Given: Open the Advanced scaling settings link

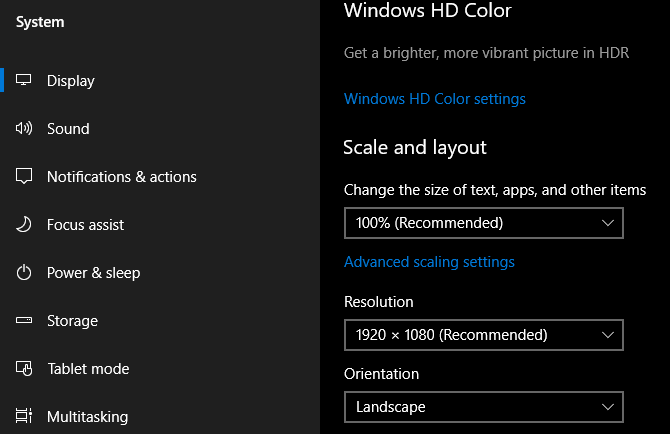Looking at the screenshot, I should 429,262.
